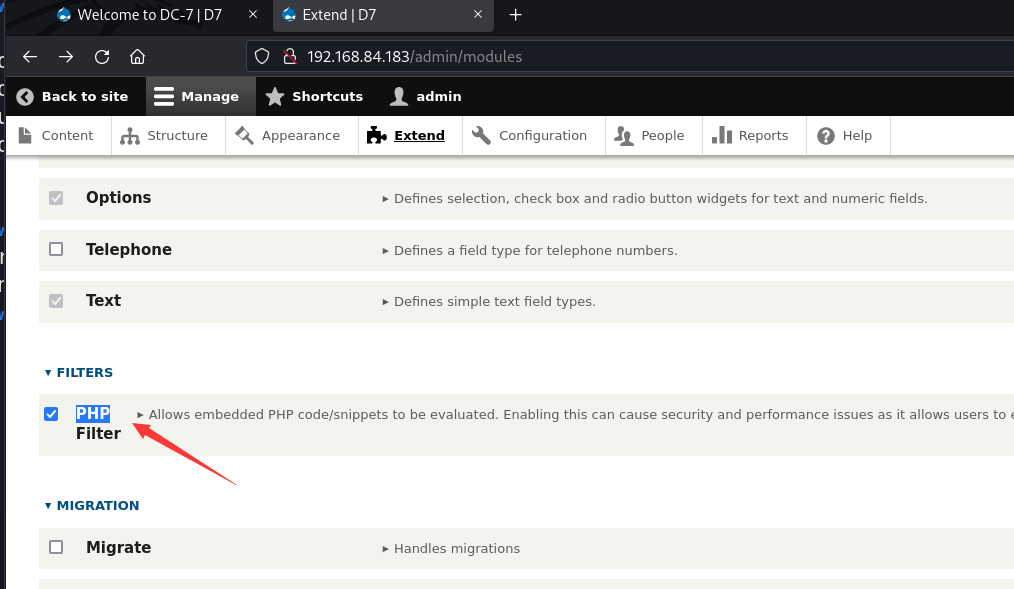Viewport: 1014px width, 589px height.
Task: Click the Configuration wrench icon
Action: coord(481,135)
